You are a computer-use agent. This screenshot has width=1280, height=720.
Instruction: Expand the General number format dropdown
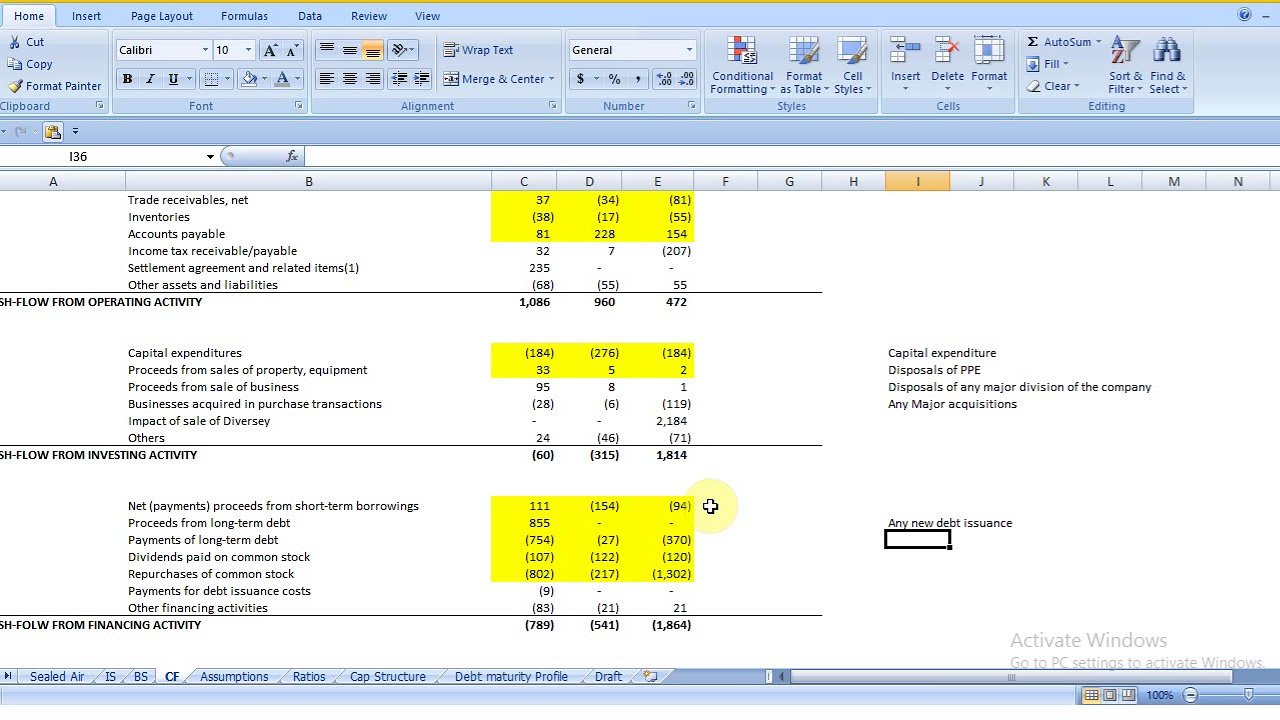point(689,50)
